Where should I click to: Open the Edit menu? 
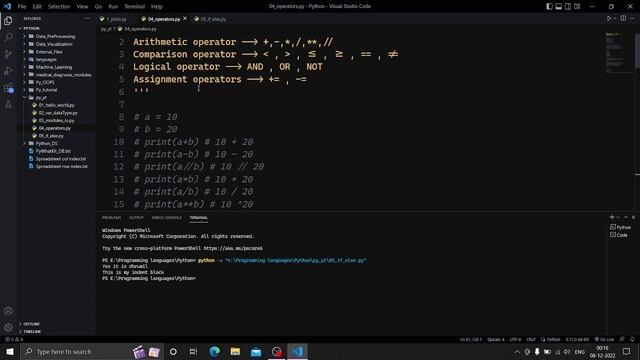37,7
